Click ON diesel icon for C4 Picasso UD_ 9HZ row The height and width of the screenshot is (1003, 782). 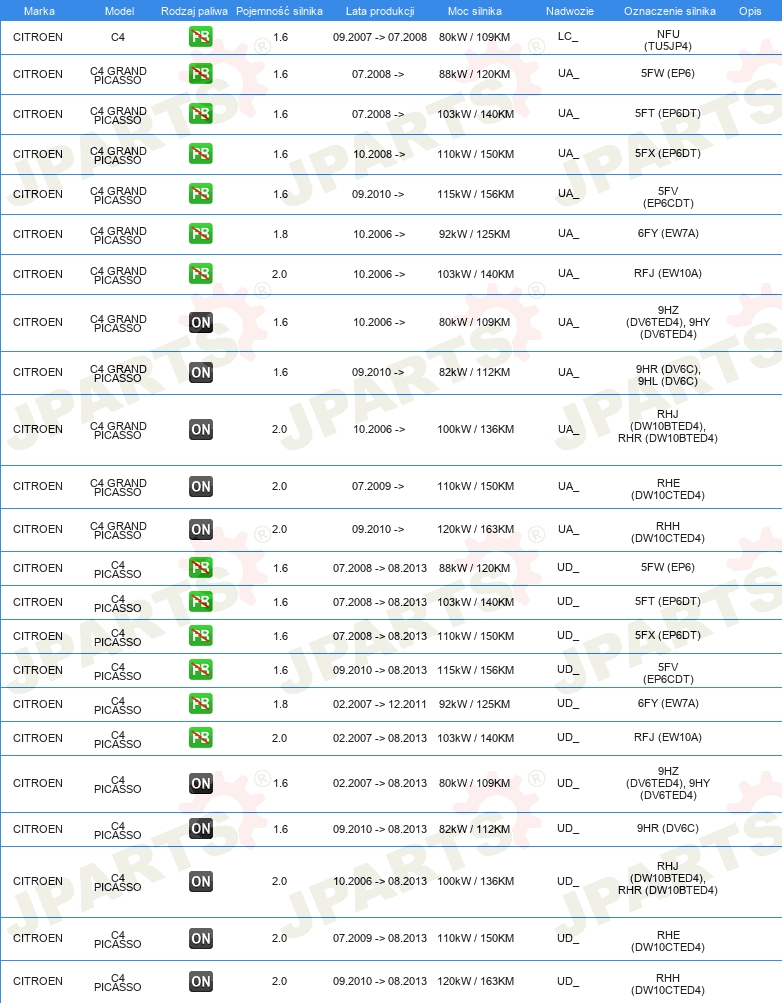coord(201,783)
